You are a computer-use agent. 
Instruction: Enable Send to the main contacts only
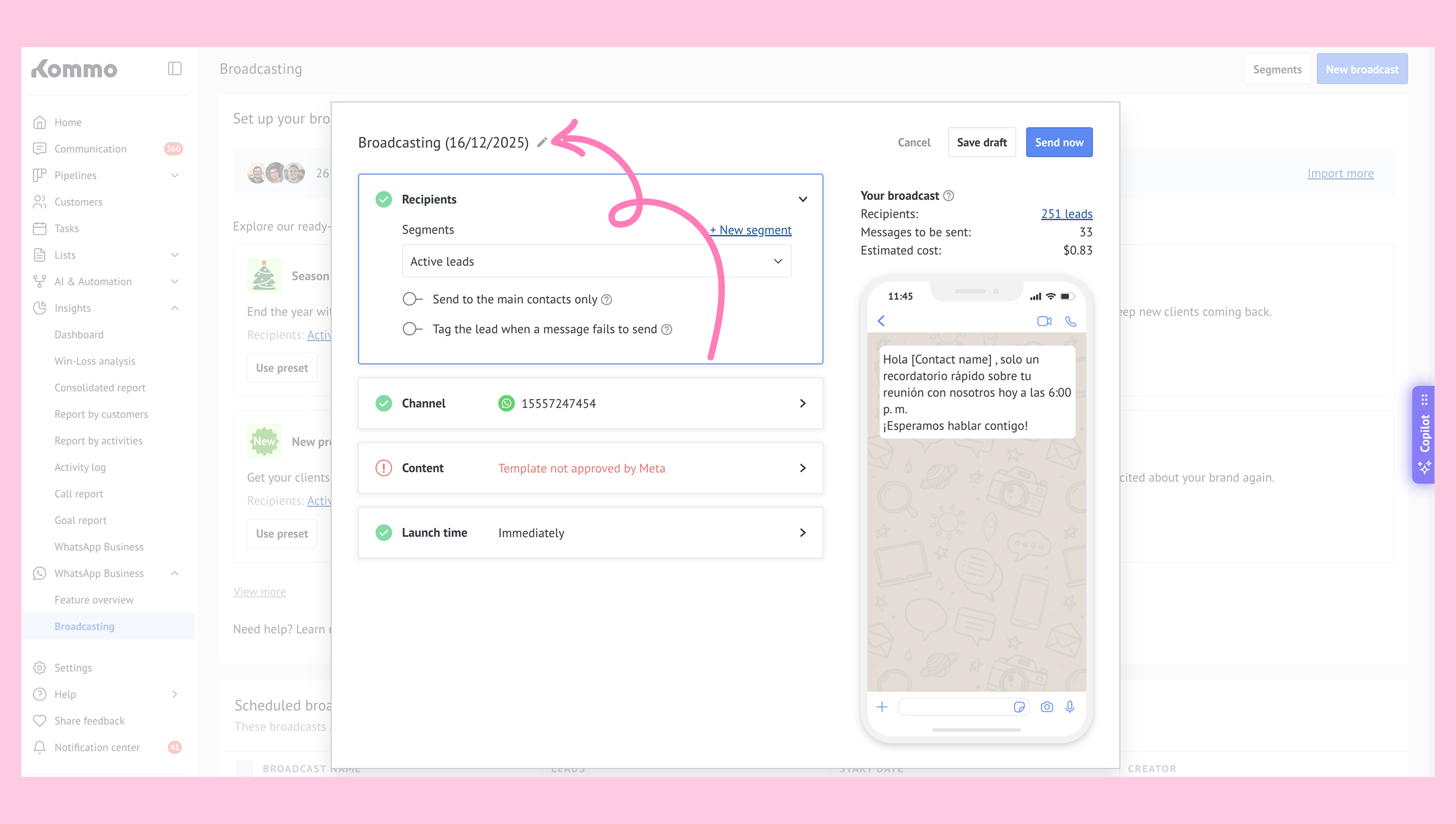click(412, 299)
